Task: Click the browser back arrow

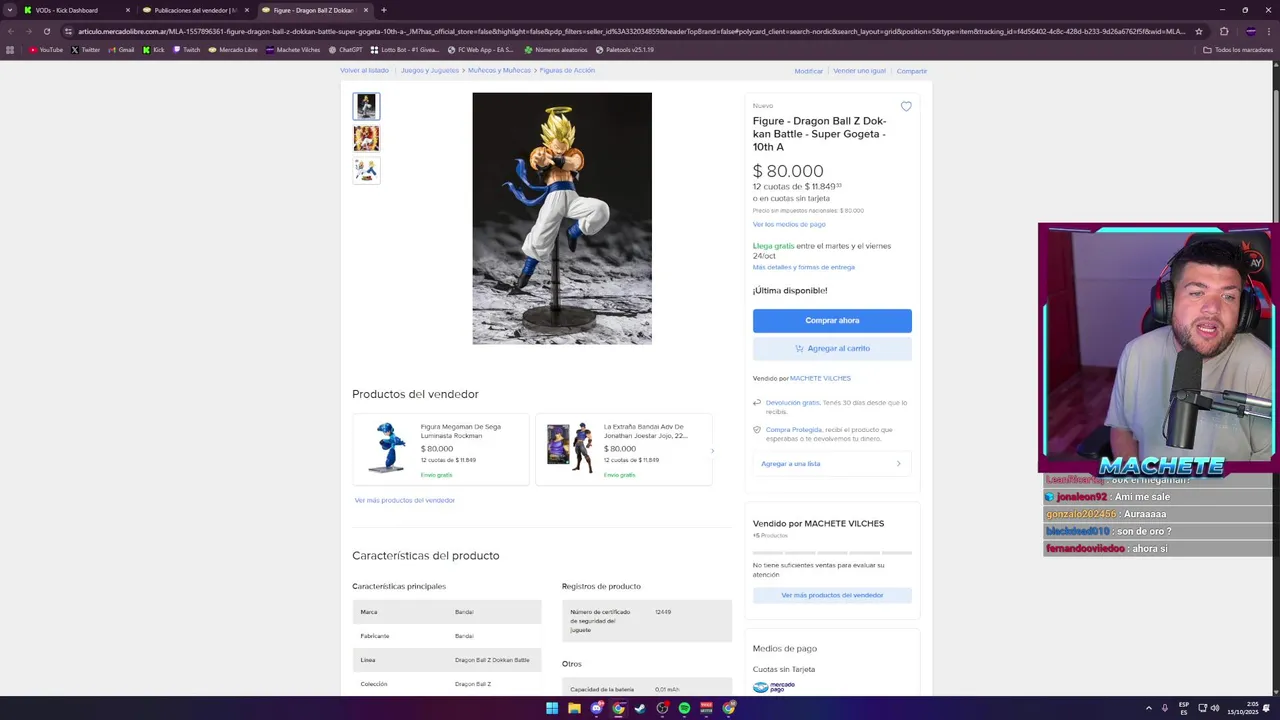Action: (10, 31)
